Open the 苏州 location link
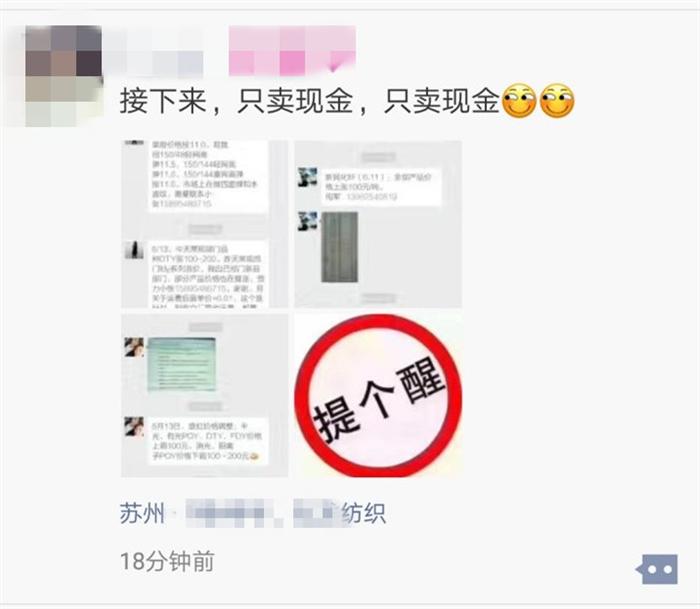Image resolution: width=700 pixels, height=609 pixels. pos(142,513)
